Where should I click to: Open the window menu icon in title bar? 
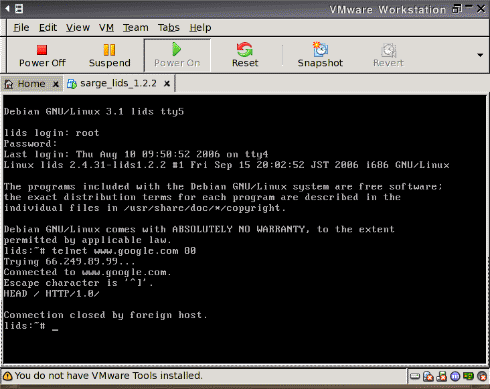point(19,9)
